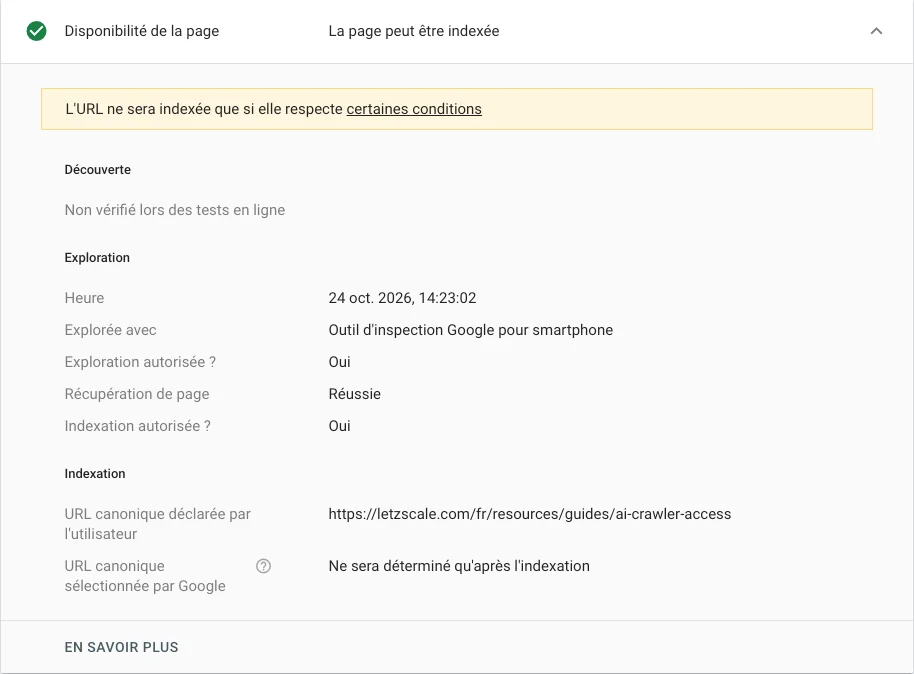Click 'Non vérifié lors des tests en ligne'
This screenshot has width=914, height=674.
[175, 210]
